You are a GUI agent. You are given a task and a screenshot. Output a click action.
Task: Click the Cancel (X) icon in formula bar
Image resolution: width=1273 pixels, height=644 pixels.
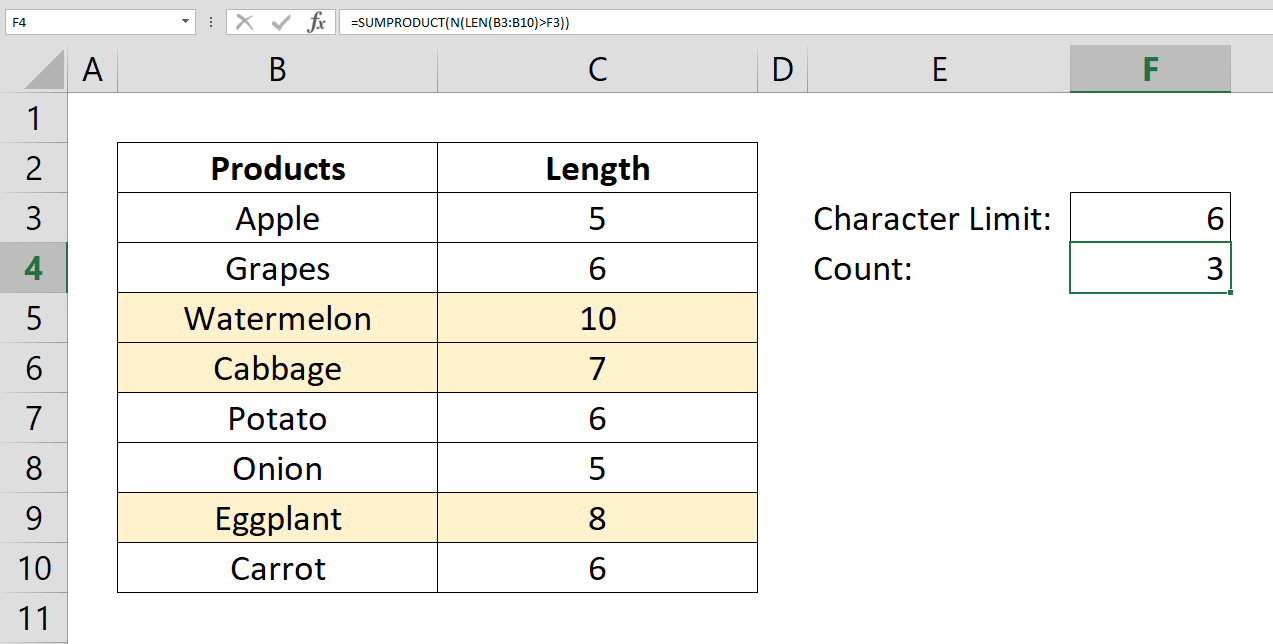(x=245, y=22)
